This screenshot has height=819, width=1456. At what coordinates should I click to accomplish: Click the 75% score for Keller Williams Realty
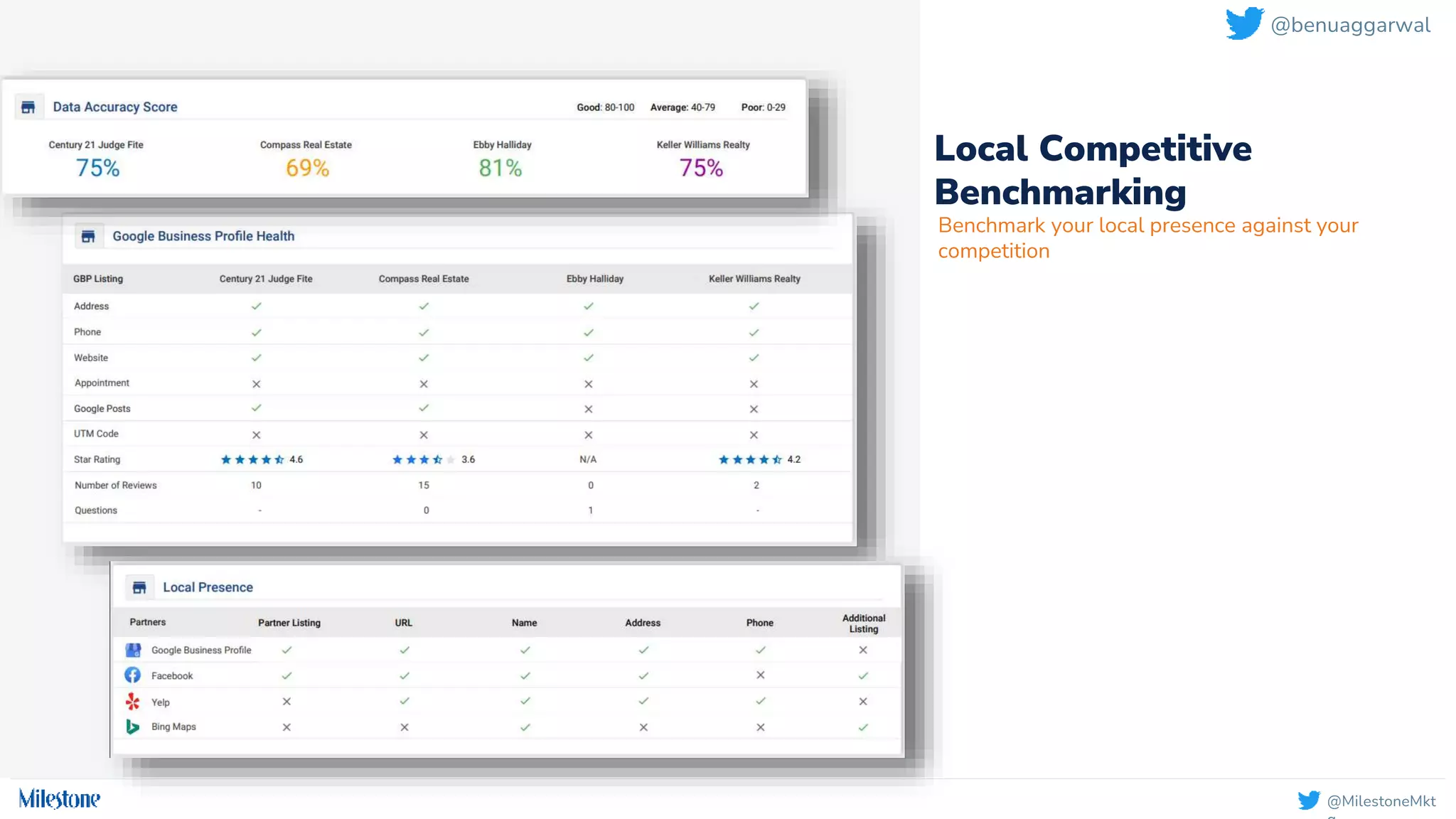[701, 168]
